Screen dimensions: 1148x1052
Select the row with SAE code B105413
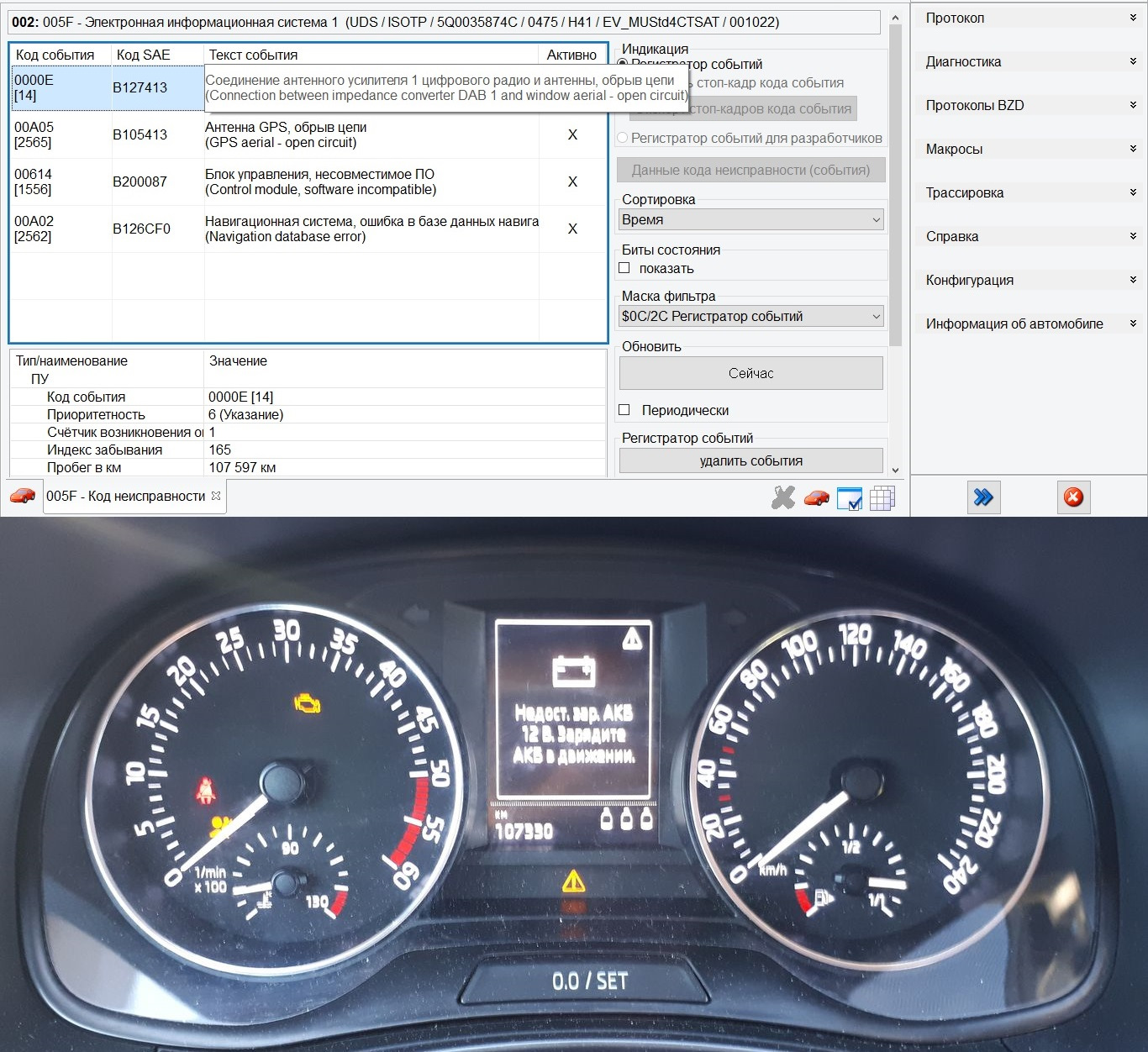coord(308,134)
